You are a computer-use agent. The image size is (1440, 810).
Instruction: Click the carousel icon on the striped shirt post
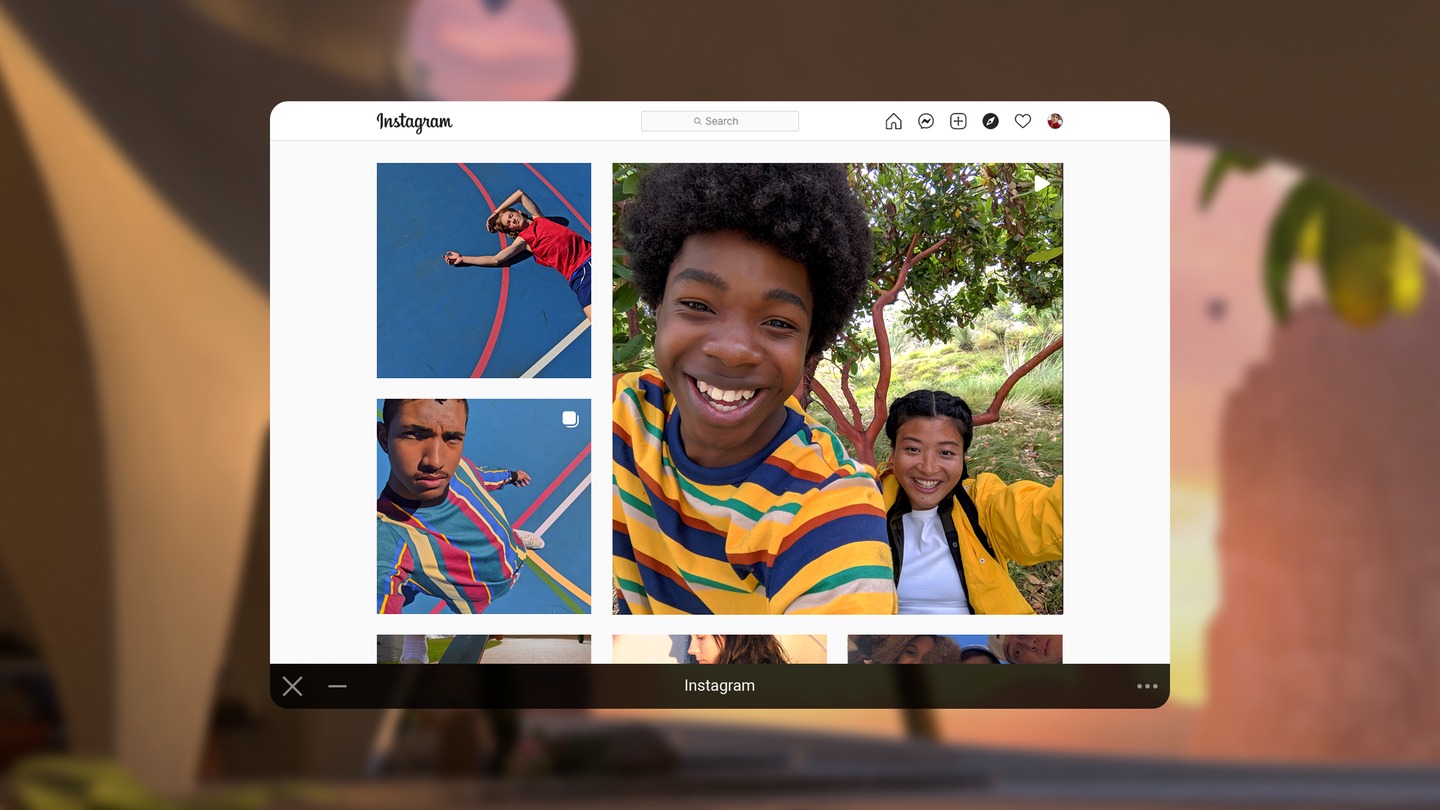tap(570, 418)
